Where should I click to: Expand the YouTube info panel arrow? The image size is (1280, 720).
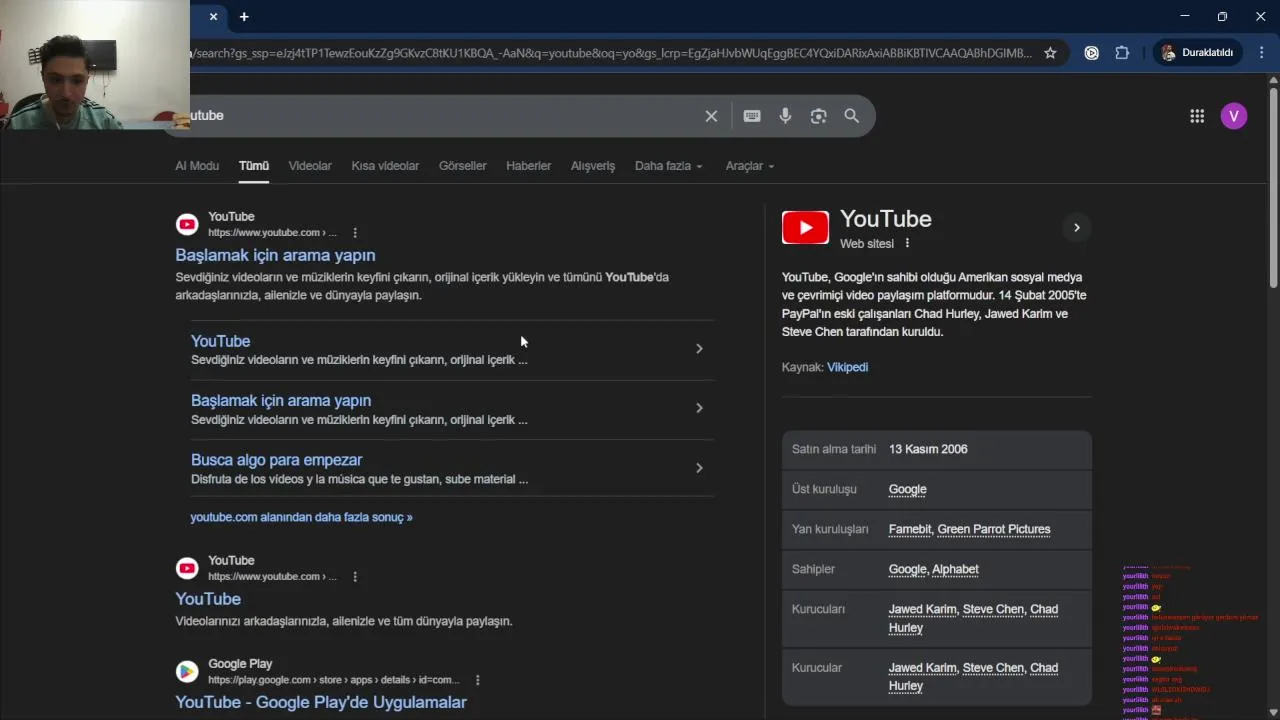tap(1076, 228)
